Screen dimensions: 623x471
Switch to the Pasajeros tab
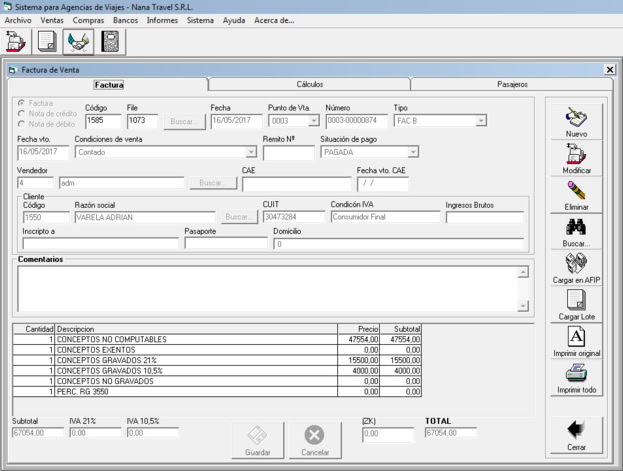tap(512, 85)
